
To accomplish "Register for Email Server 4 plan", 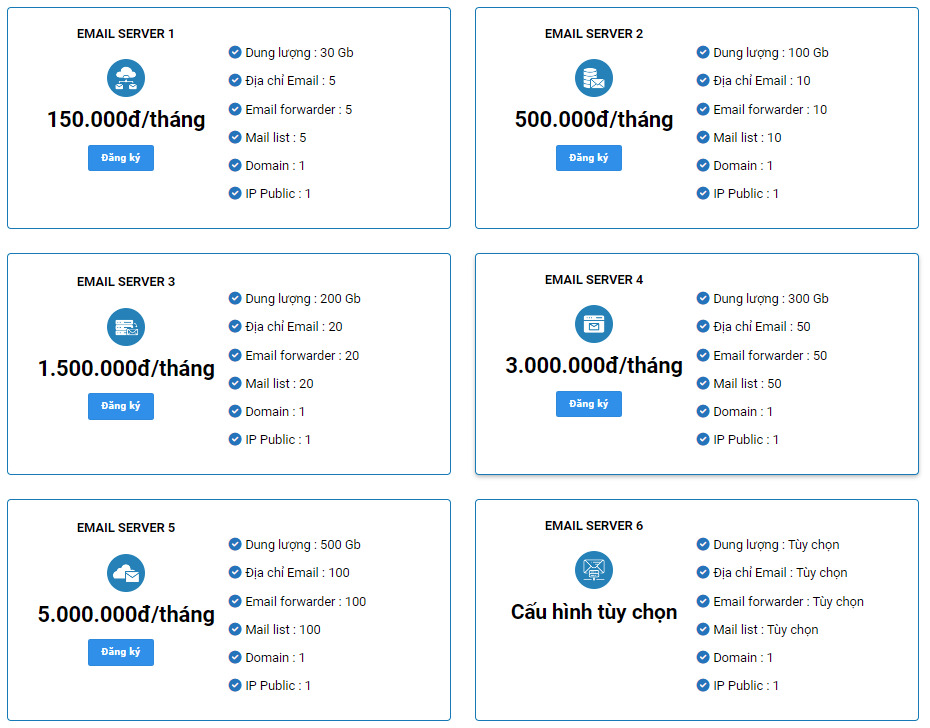I will (x=589, y=404).
